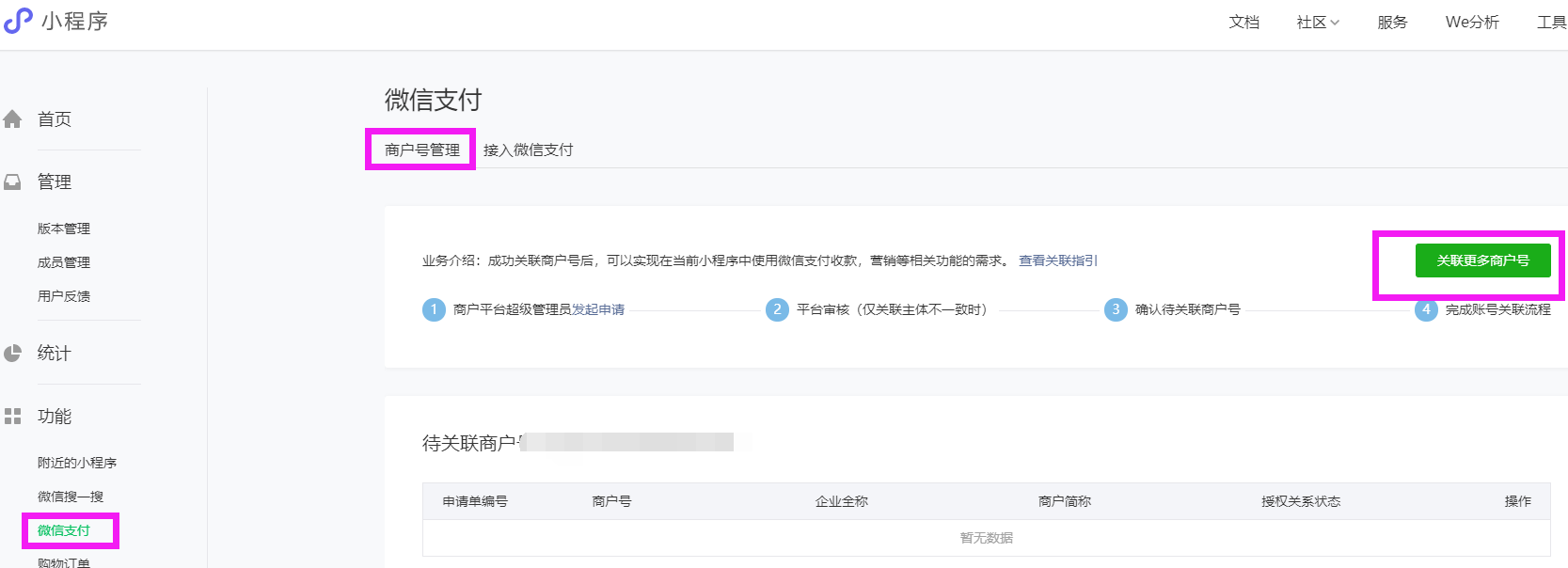This screenshot has width=1568, height=568.
Task: Select 微信支付 in the sidebar
Action: pyautogui.click(x=64, y=530)
